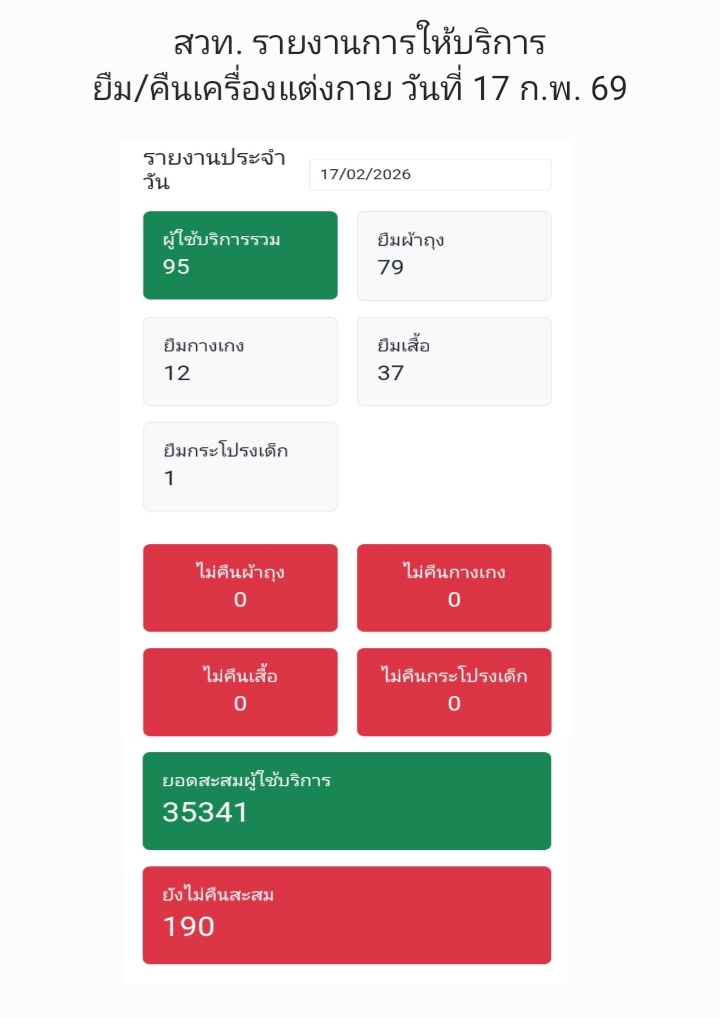Click the ยังไม่คืนสะสม 190 red panel
This screenshot has height=1018, width=720.
click(347, 915)
